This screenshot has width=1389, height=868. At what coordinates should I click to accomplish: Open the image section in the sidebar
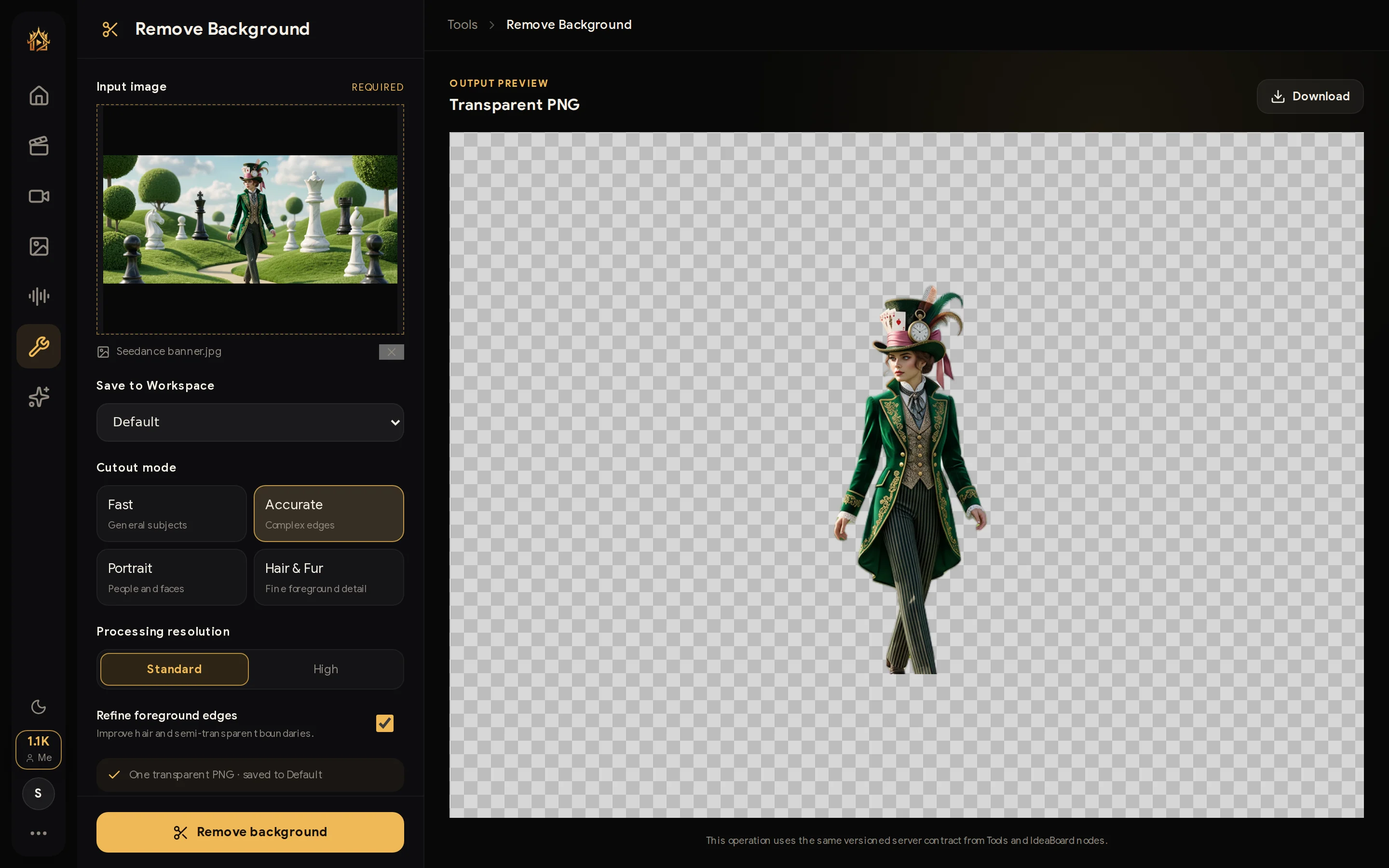coord(39,246)
